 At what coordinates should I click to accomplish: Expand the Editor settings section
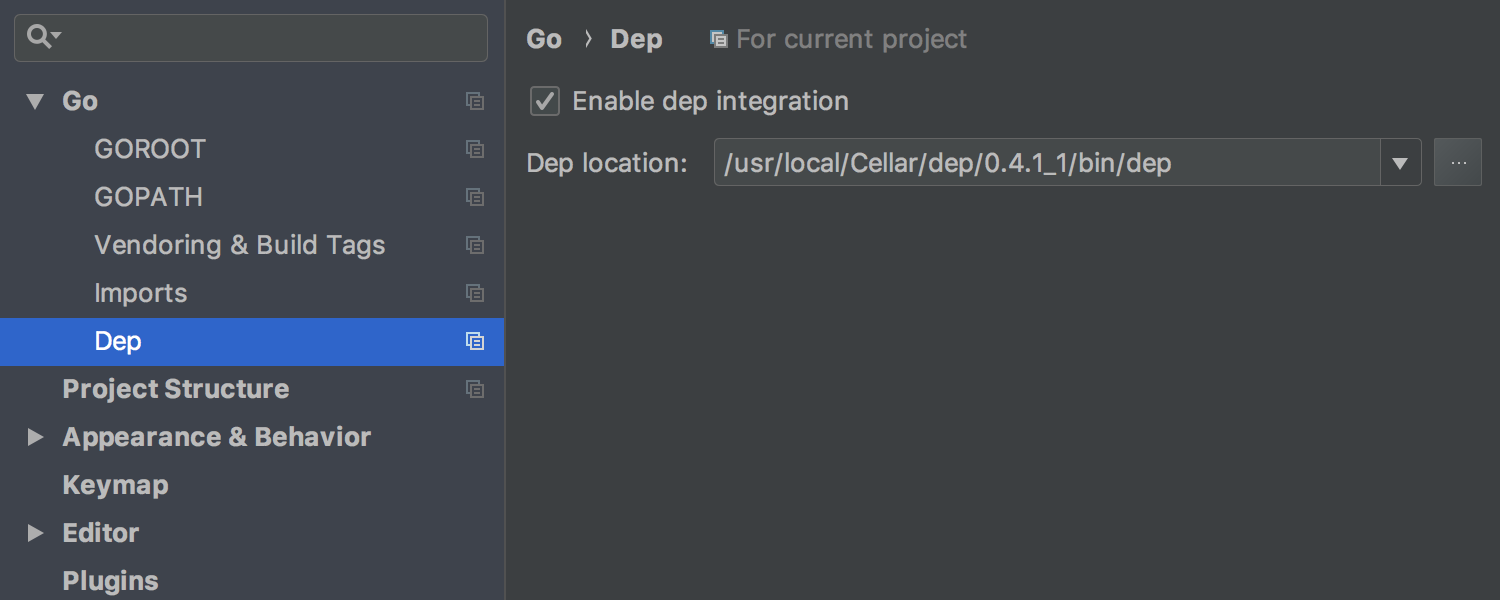click(x=36, y=533)
